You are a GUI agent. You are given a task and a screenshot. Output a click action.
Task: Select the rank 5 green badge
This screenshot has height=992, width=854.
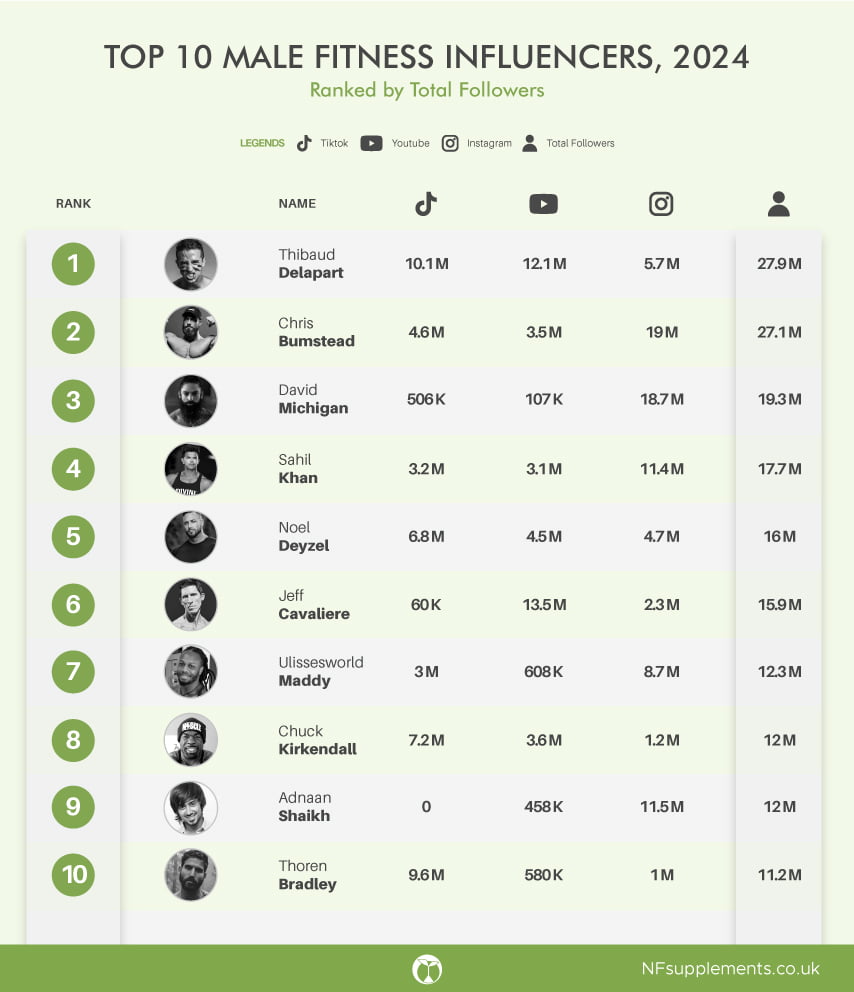[x=73, y=536]
